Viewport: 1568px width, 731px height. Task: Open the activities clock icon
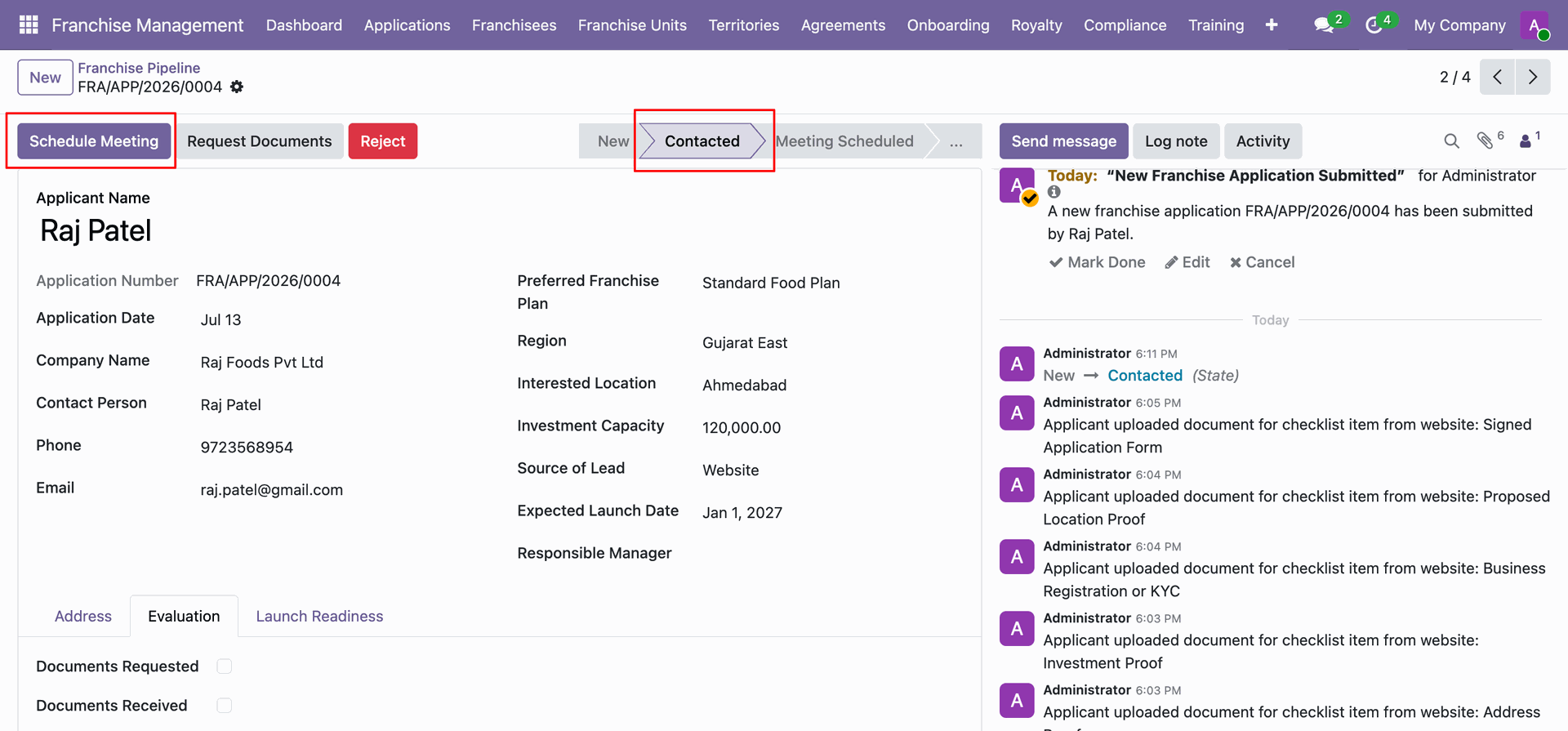(x=1374, y=25)
